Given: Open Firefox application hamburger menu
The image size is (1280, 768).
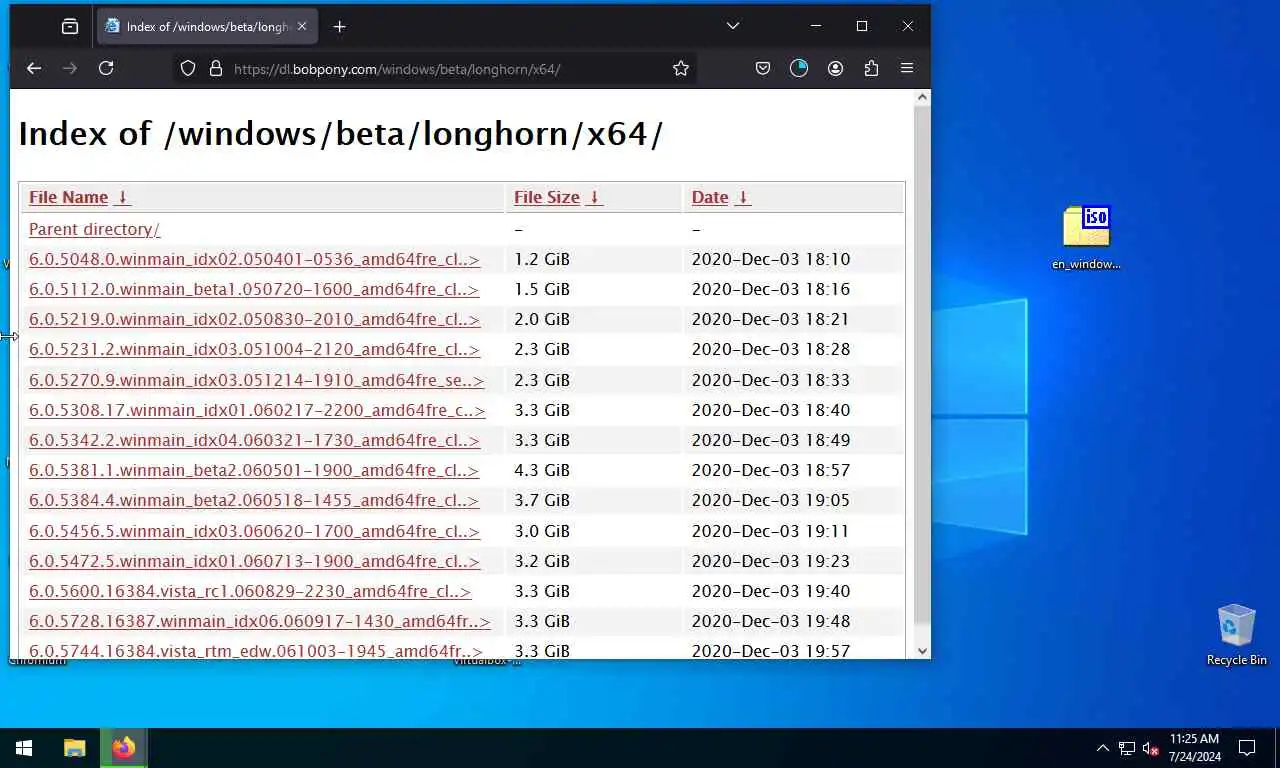Looking at the screenshot, I should click(907, 69).
